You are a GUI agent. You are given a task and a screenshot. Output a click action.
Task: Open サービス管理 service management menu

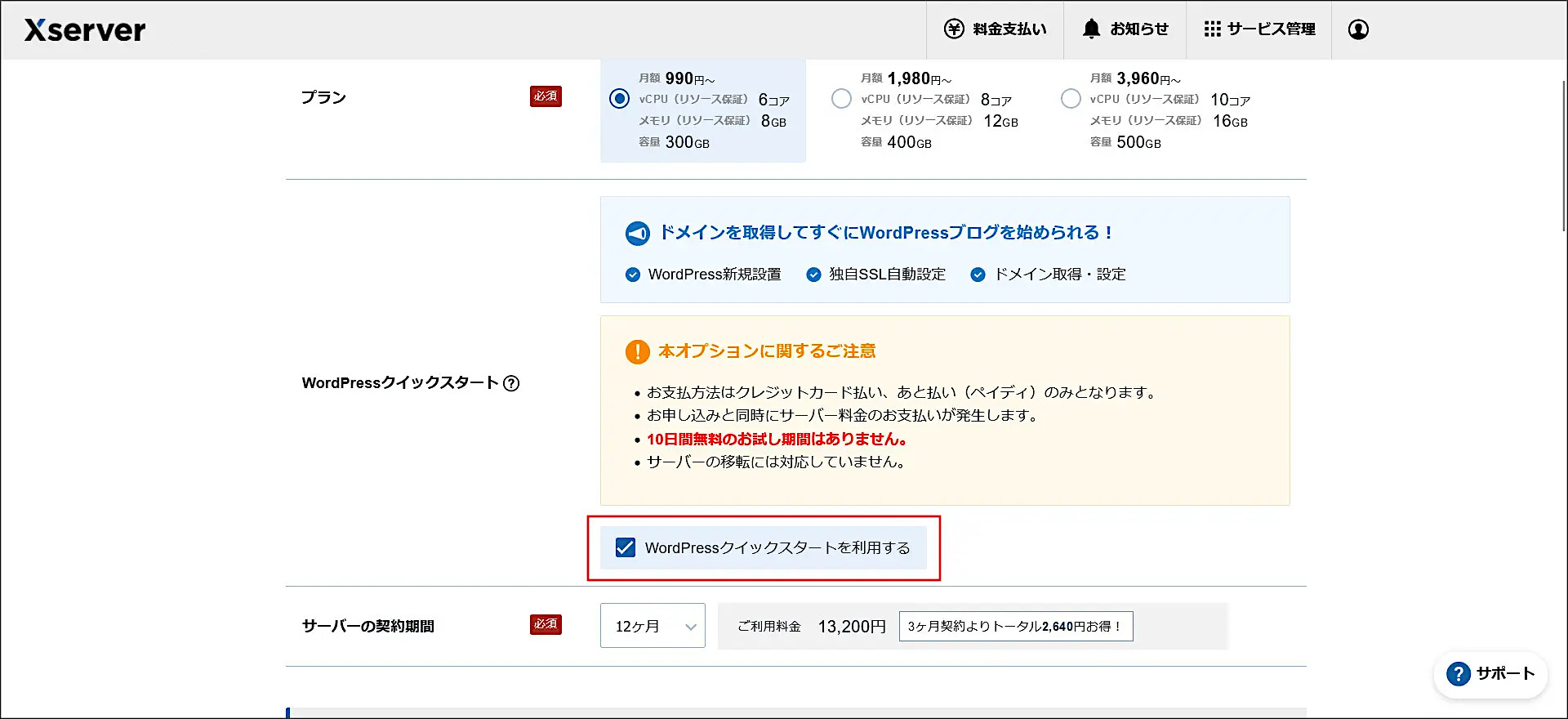pos(1258,29)
